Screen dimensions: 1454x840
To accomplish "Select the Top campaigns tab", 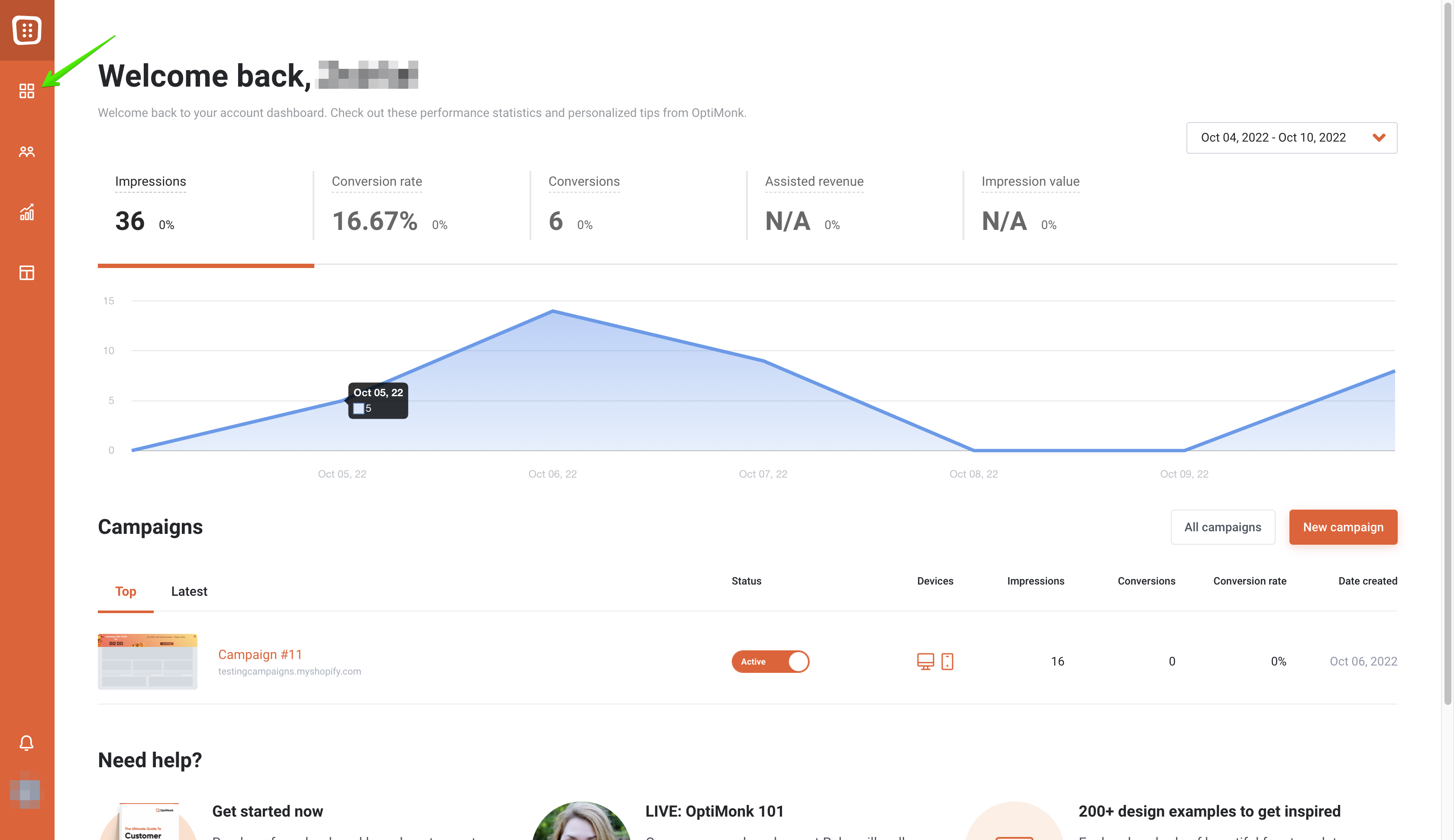I will [125, 591].
